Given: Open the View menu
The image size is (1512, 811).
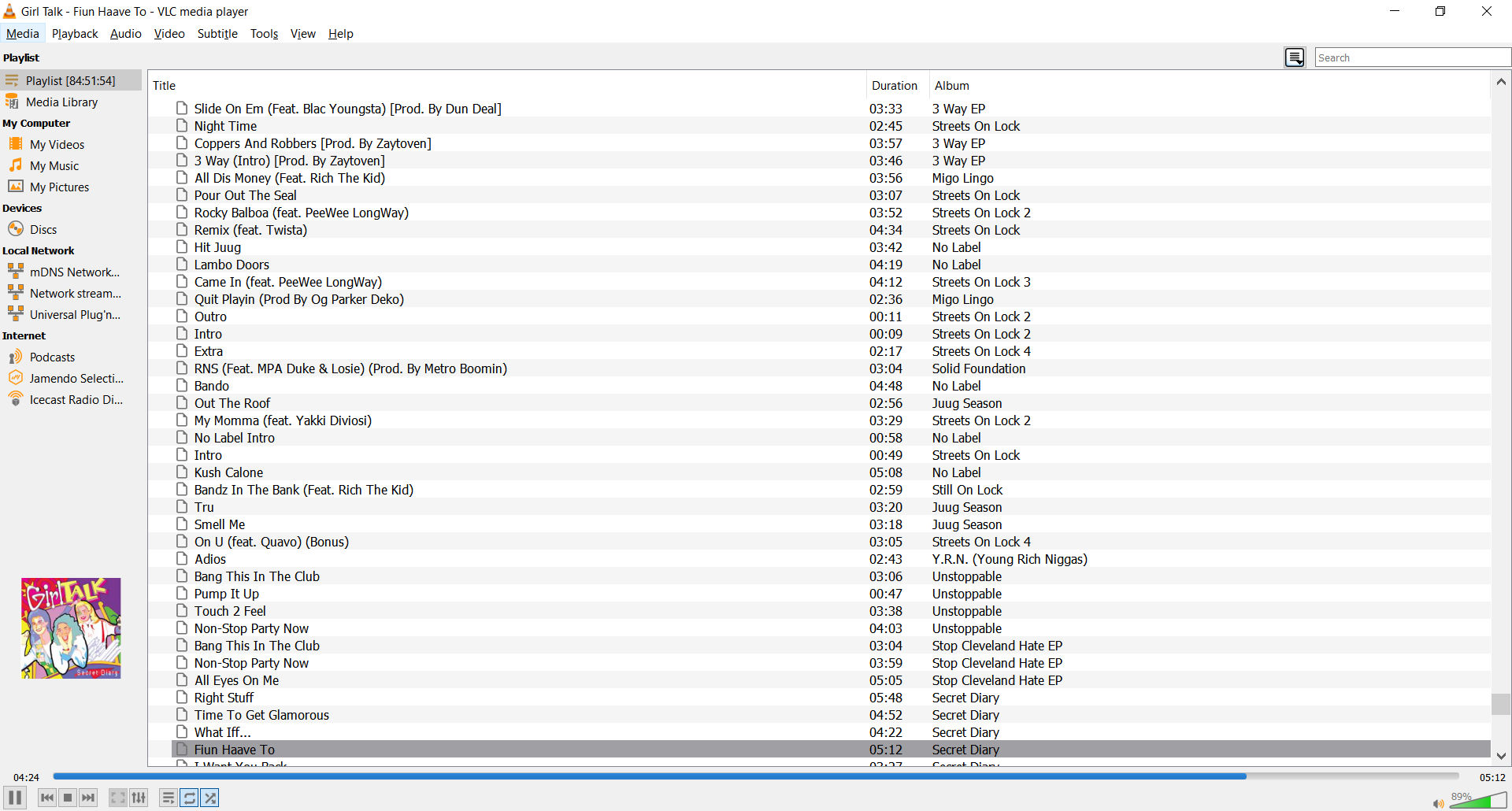Looking at the screenshot, I should click(x=303, y=34).
